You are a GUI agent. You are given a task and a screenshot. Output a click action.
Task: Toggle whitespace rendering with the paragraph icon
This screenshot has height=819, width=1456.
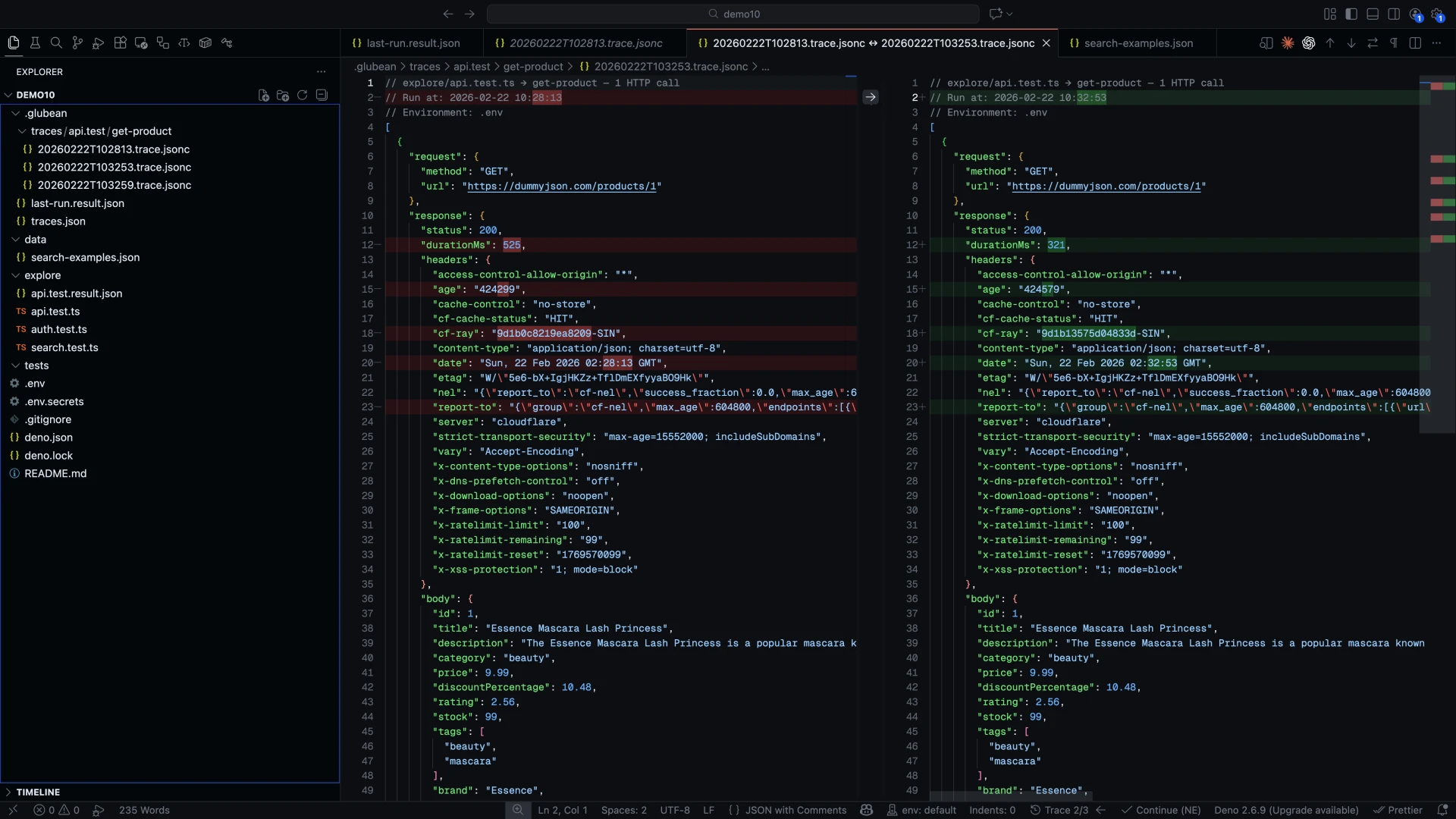click(1394, 43)
